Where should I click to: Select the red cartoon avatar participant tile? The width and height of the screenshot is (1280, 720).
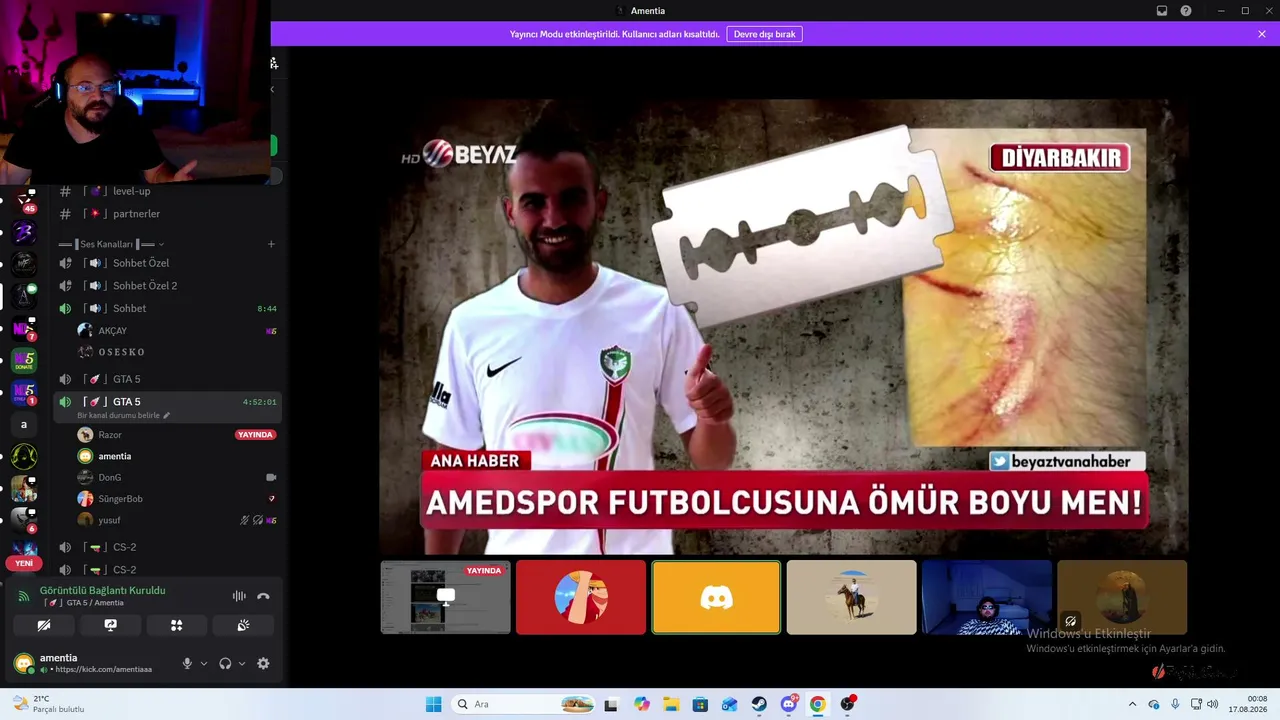click(x=581, y=597)
